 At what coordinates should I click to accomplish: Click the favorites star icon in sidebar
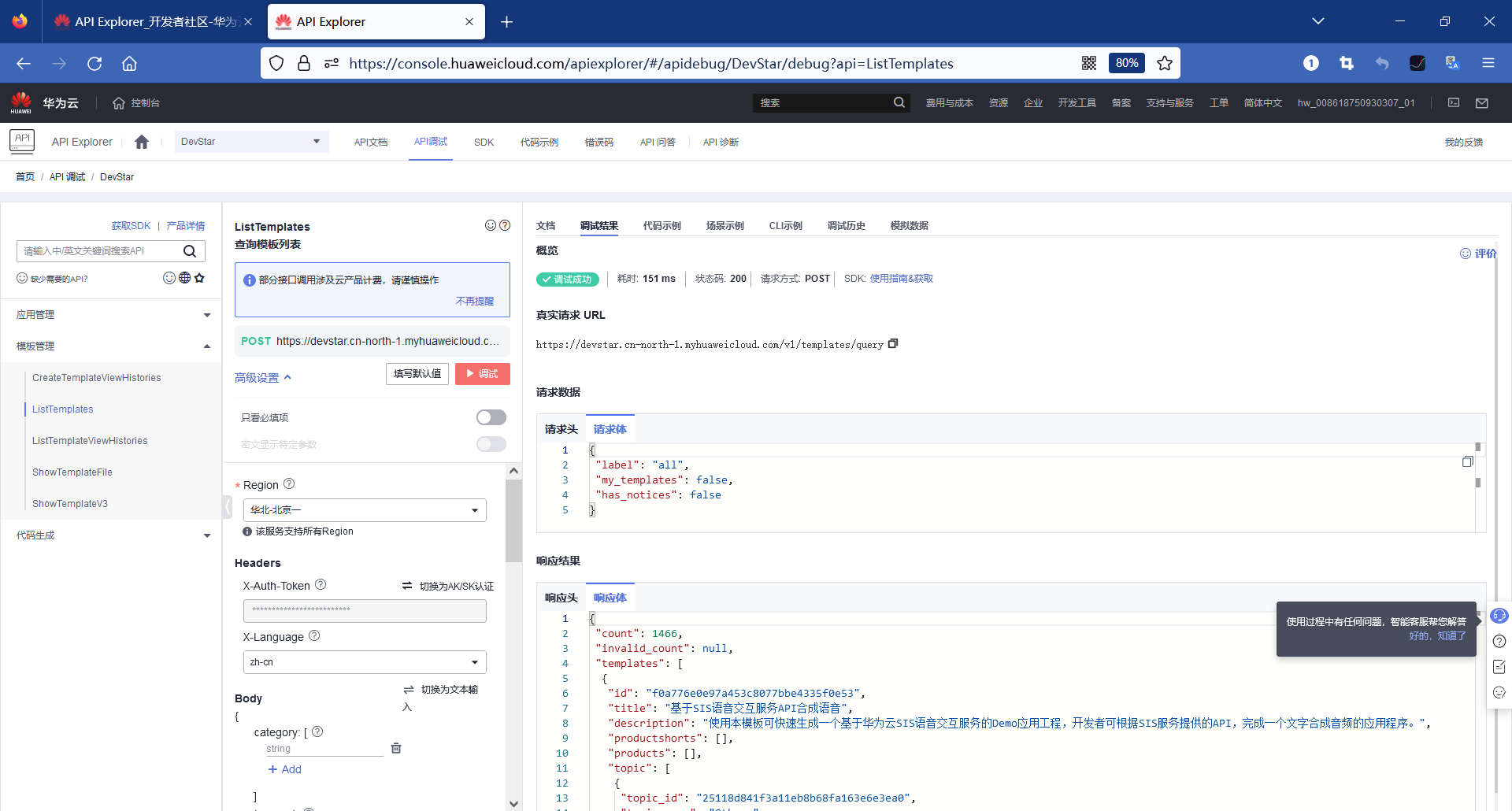[199, 278]
